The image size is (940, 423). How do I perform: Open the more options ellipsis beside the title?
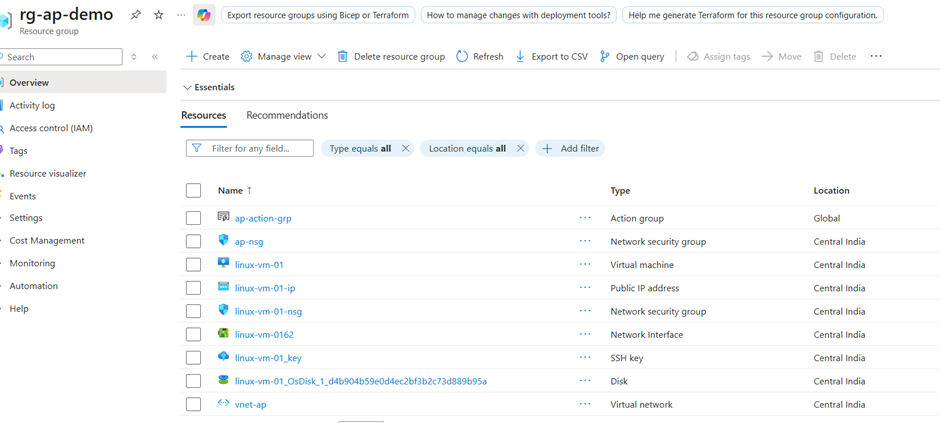[x=181, y=16]
